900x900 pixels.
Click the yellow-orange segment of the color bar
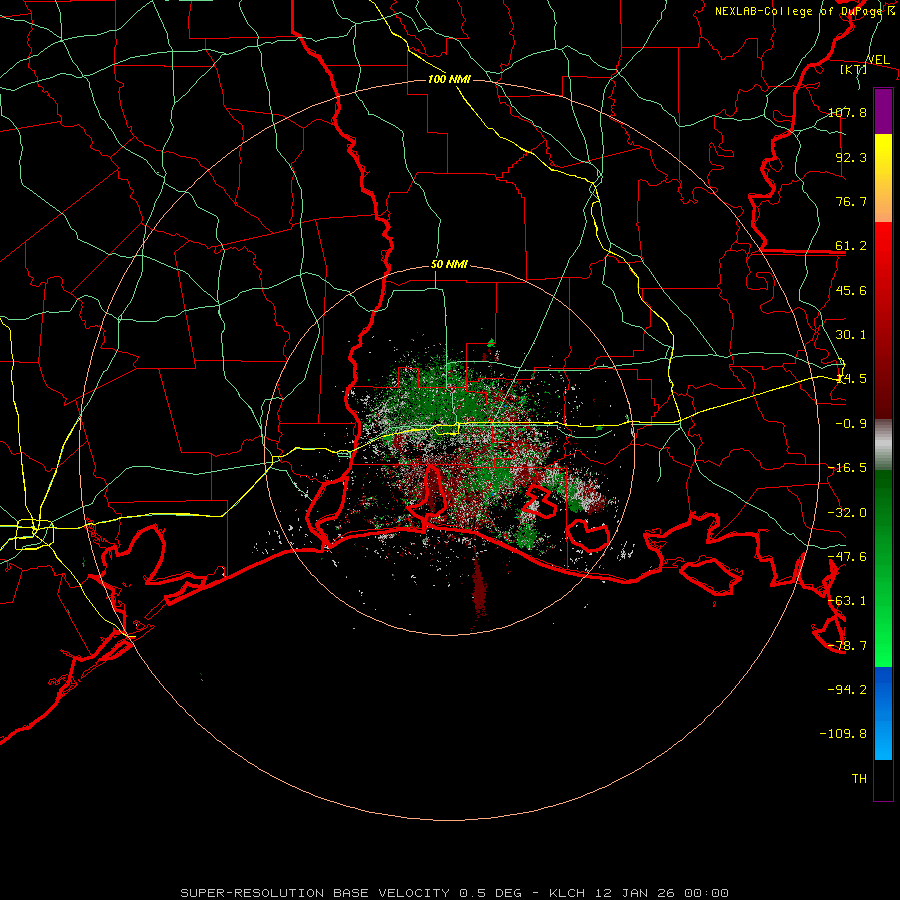point(883,178)
